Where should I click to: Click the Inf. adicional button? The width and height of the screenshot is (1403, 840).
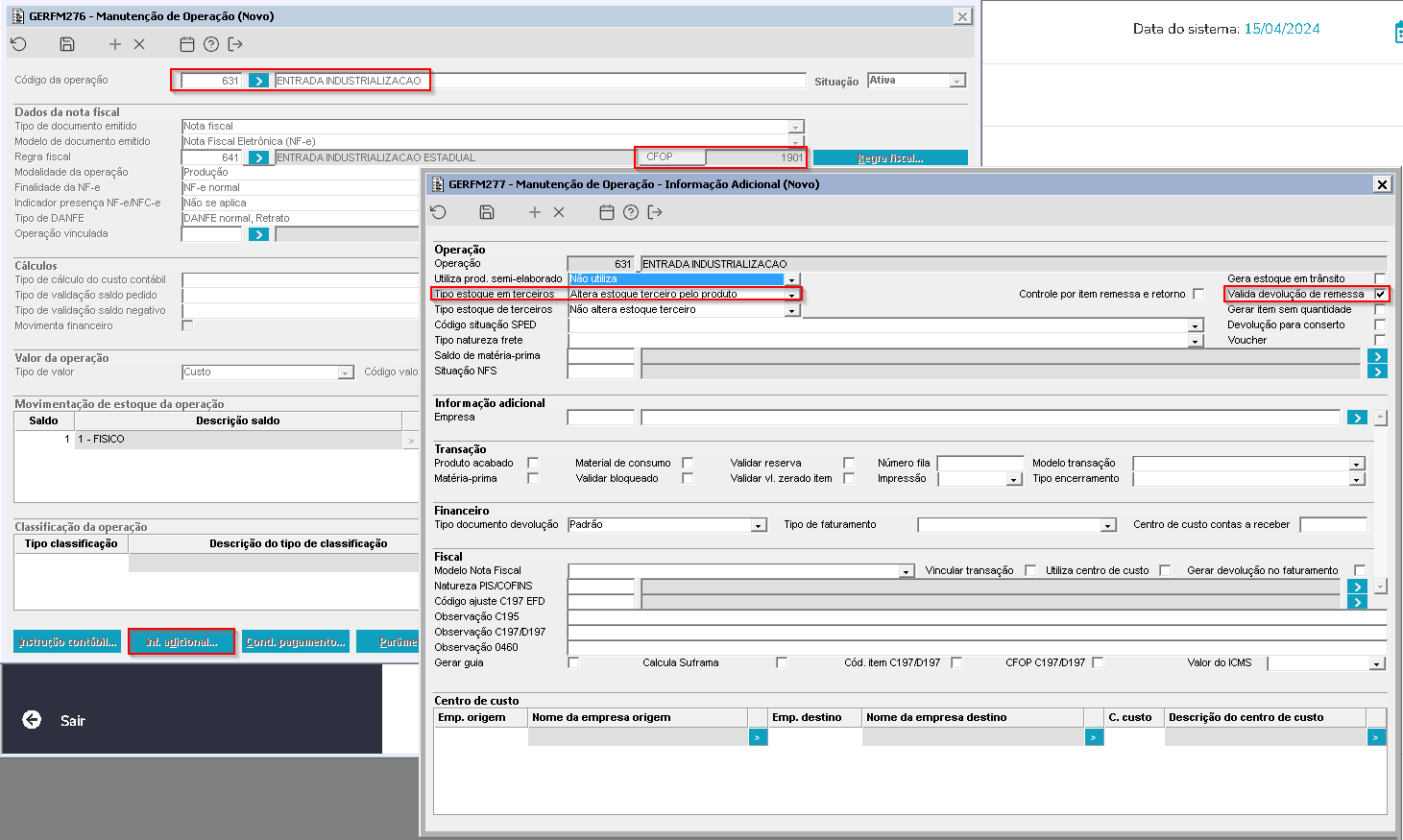(181, 641)
